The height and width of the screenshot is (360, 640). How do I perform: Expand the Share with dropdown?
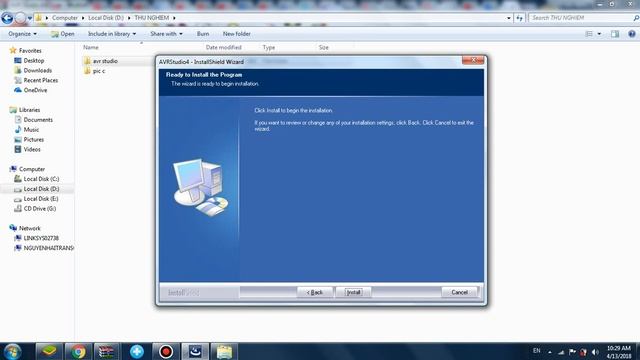[166, 34]
